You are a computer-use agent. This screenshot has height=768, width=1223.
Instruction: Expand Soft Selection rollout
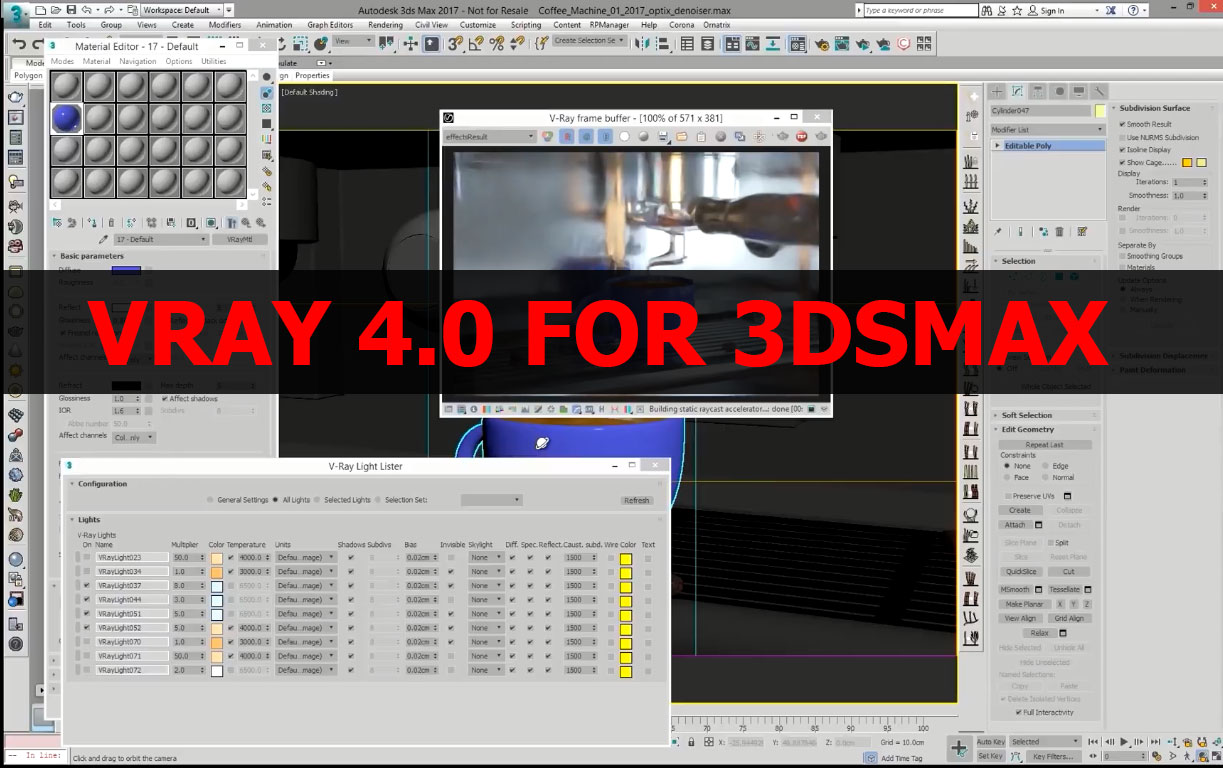point(1026,415)
